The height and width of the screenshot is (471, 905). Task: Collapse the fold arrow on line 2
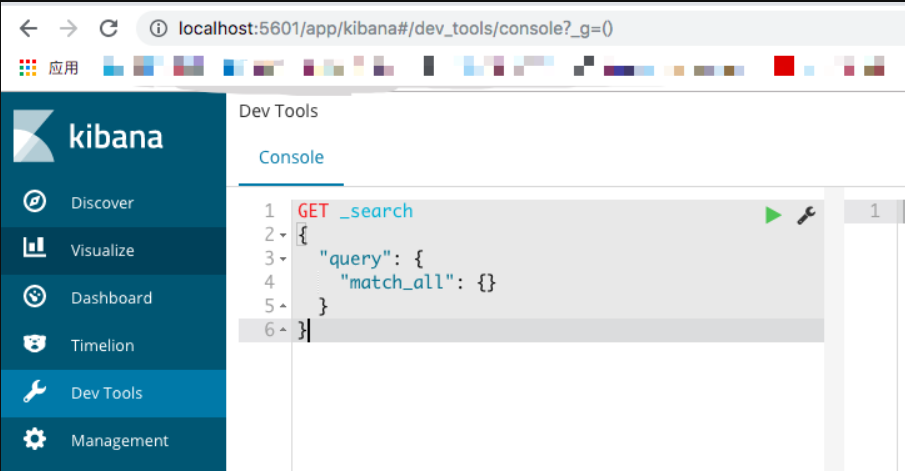click(283, 236)
